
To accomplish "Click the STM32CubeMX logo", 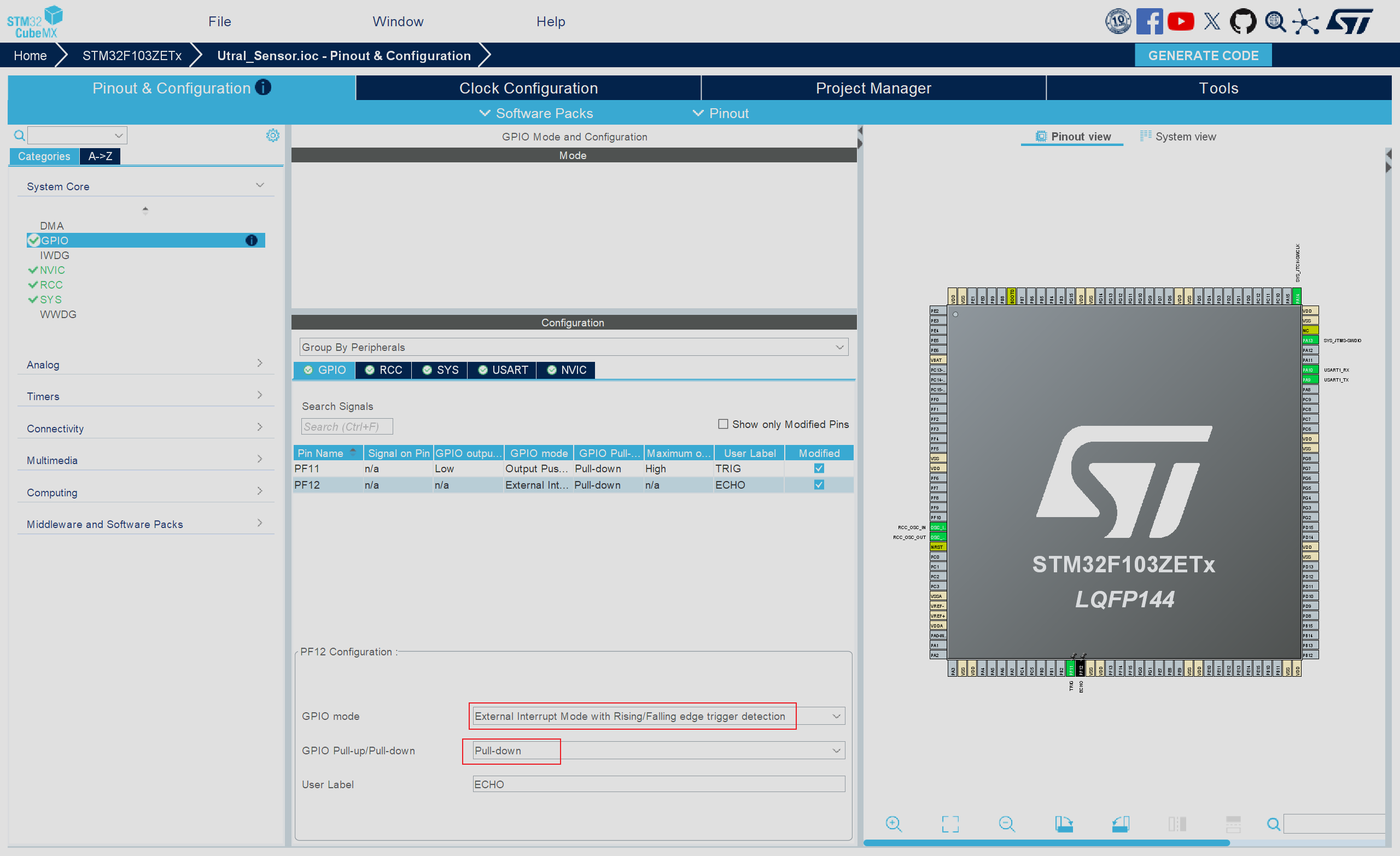I will (34, 21).
